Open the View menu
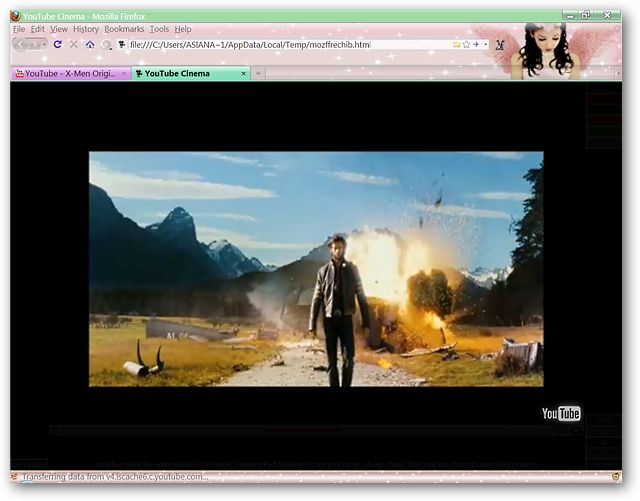This screenshot has width=640, height=501. (x=59, y=29)
